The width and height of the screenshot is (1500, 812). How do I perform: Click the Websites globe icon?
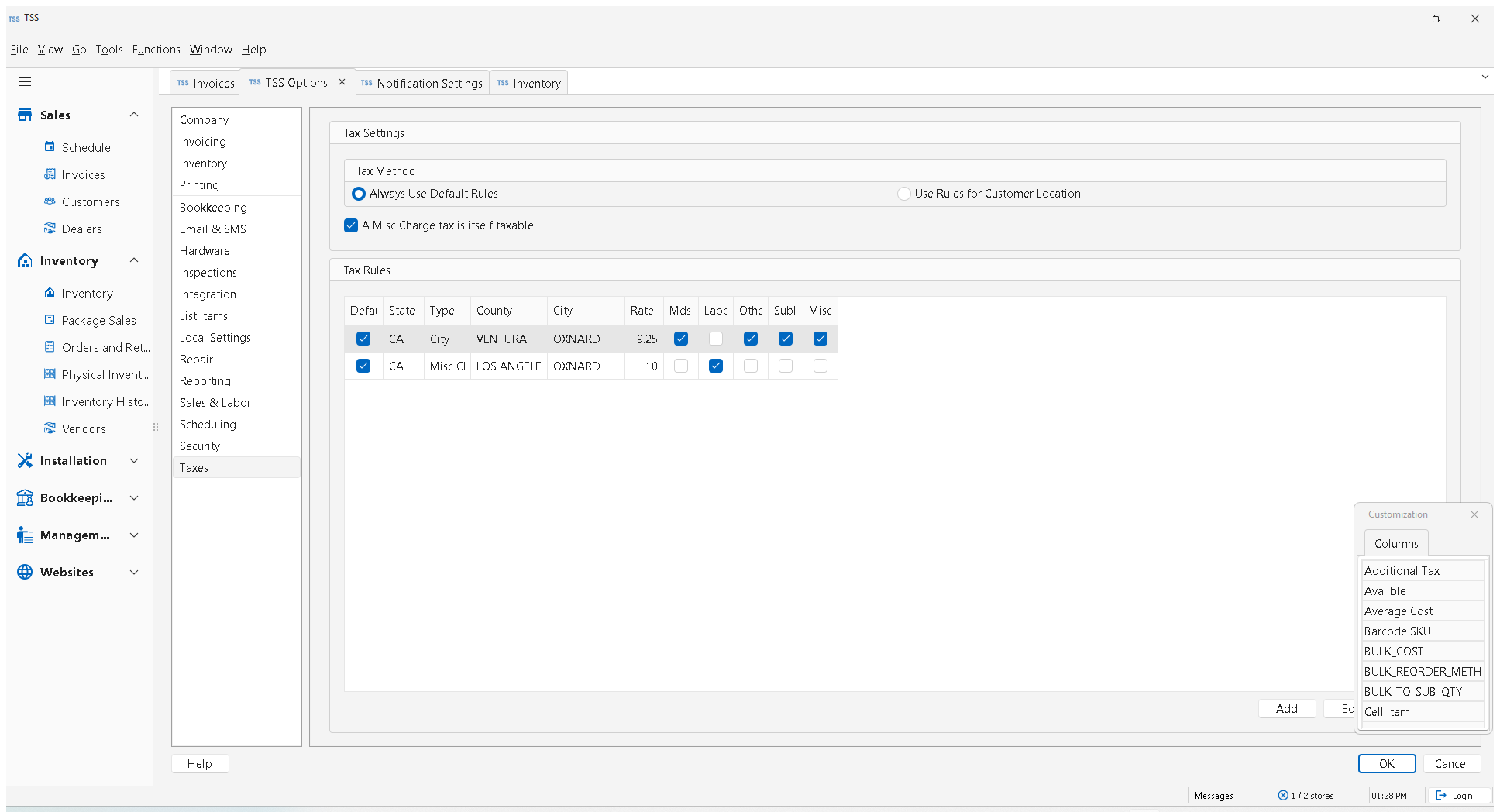coord(25,572)
